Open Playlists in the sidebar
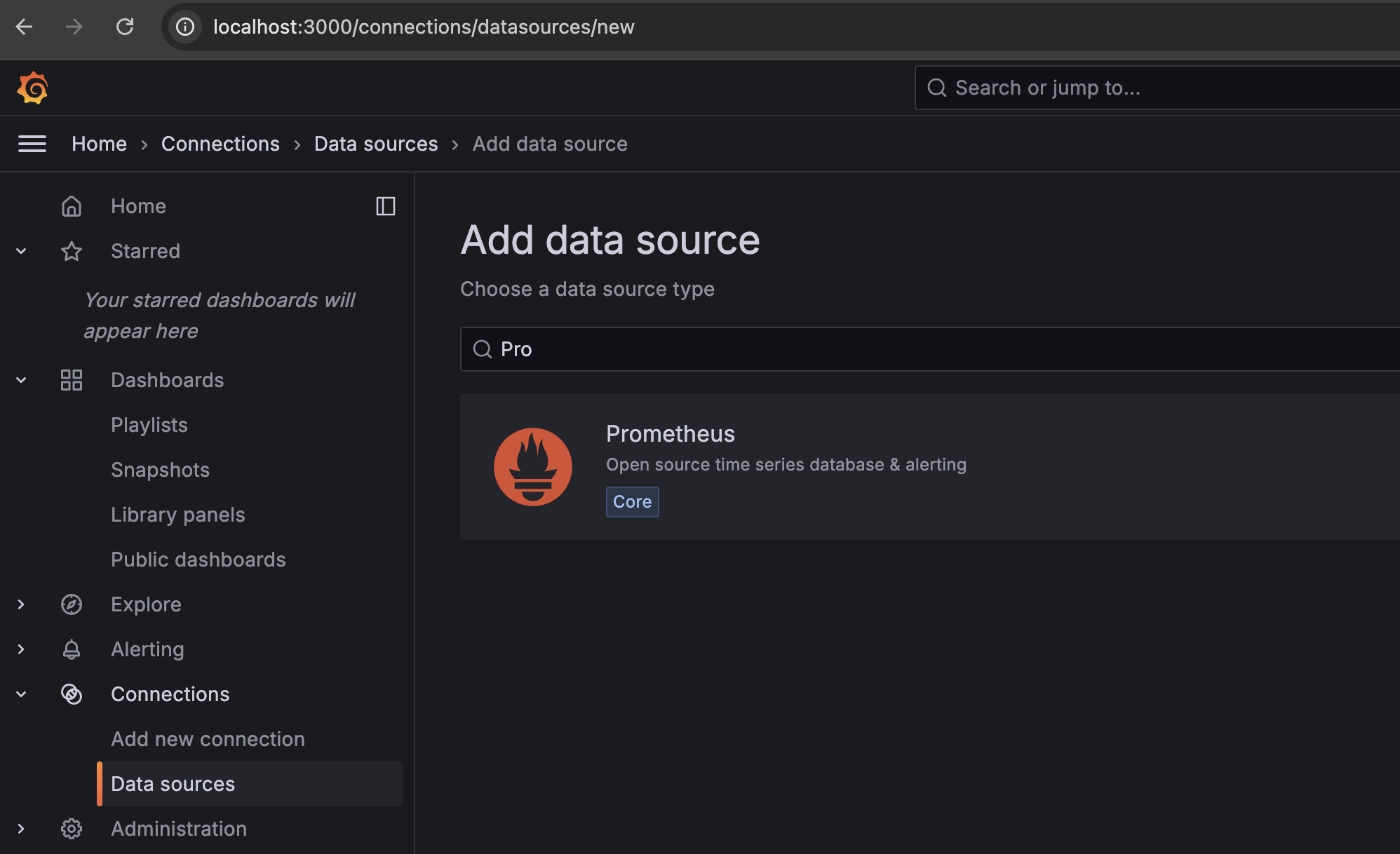 pos(149,425)
